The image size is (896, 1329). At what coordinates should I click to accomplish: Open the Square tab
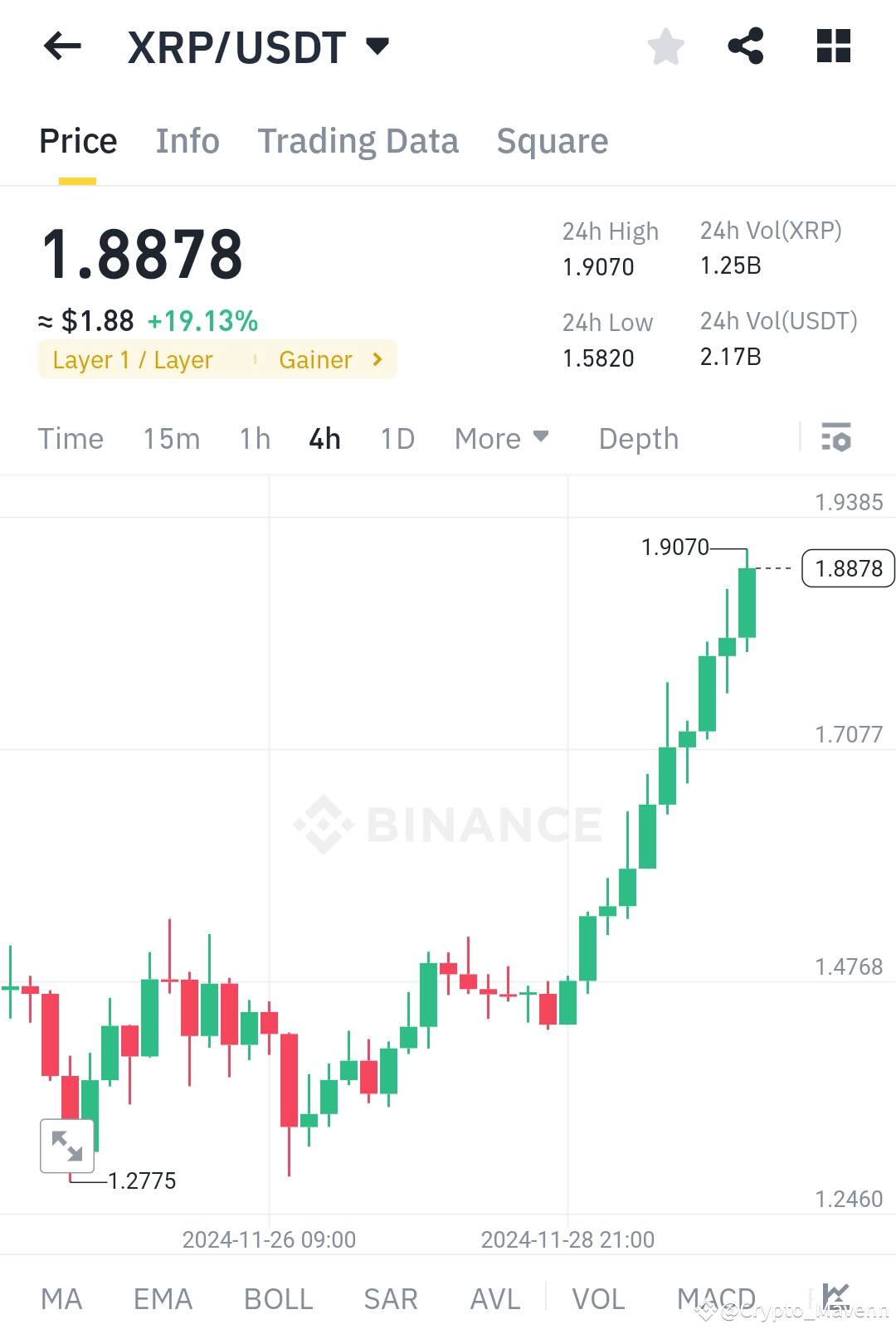tap(552, 141)
